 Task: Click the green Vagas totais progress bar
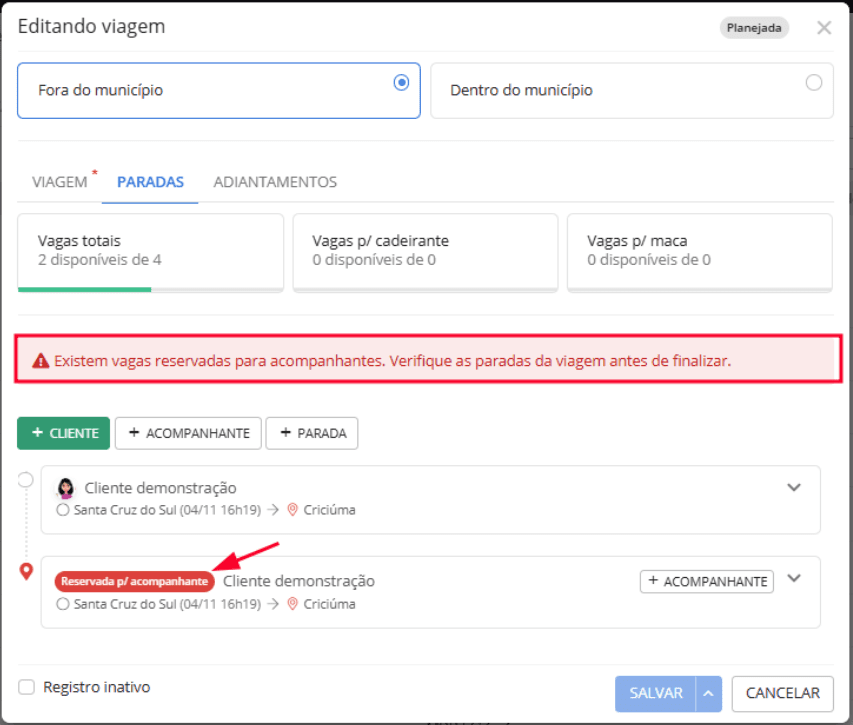pyautogui.click(x=84, y=290)
